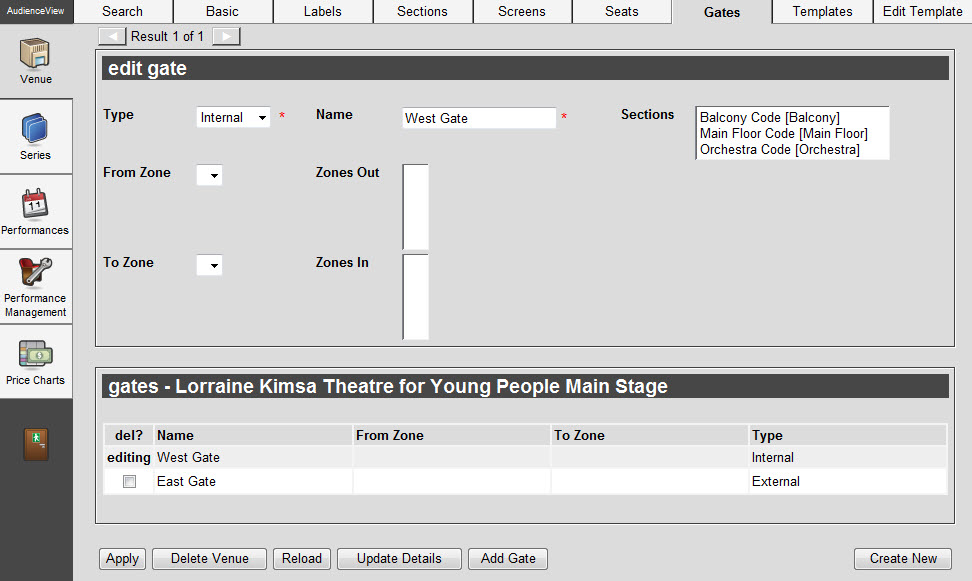
Task: Click the Type column header
Action: [x=847, y=435]
